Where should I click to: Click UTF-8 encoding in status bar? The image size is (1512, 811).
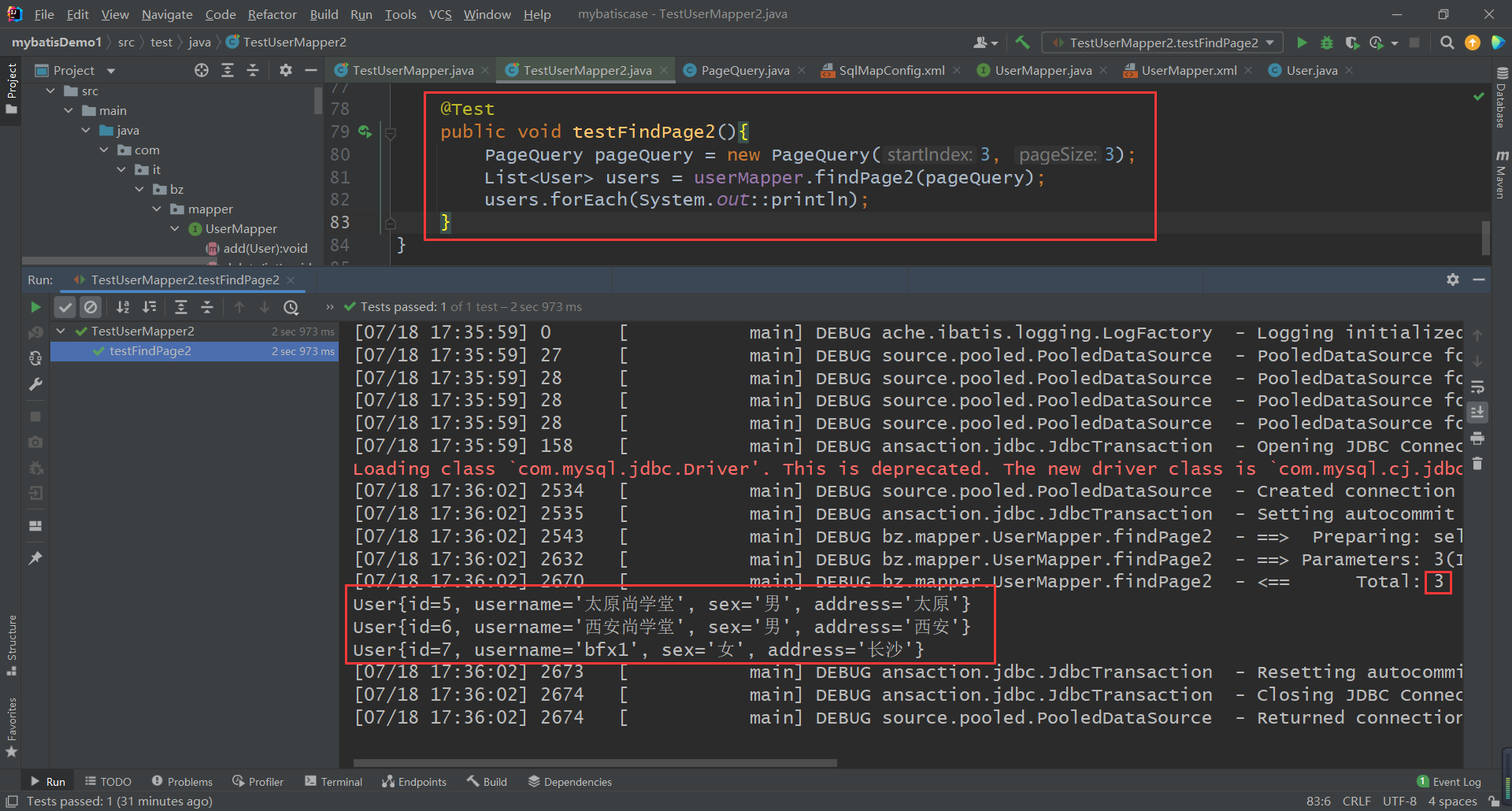click(x=1399, y=801)
